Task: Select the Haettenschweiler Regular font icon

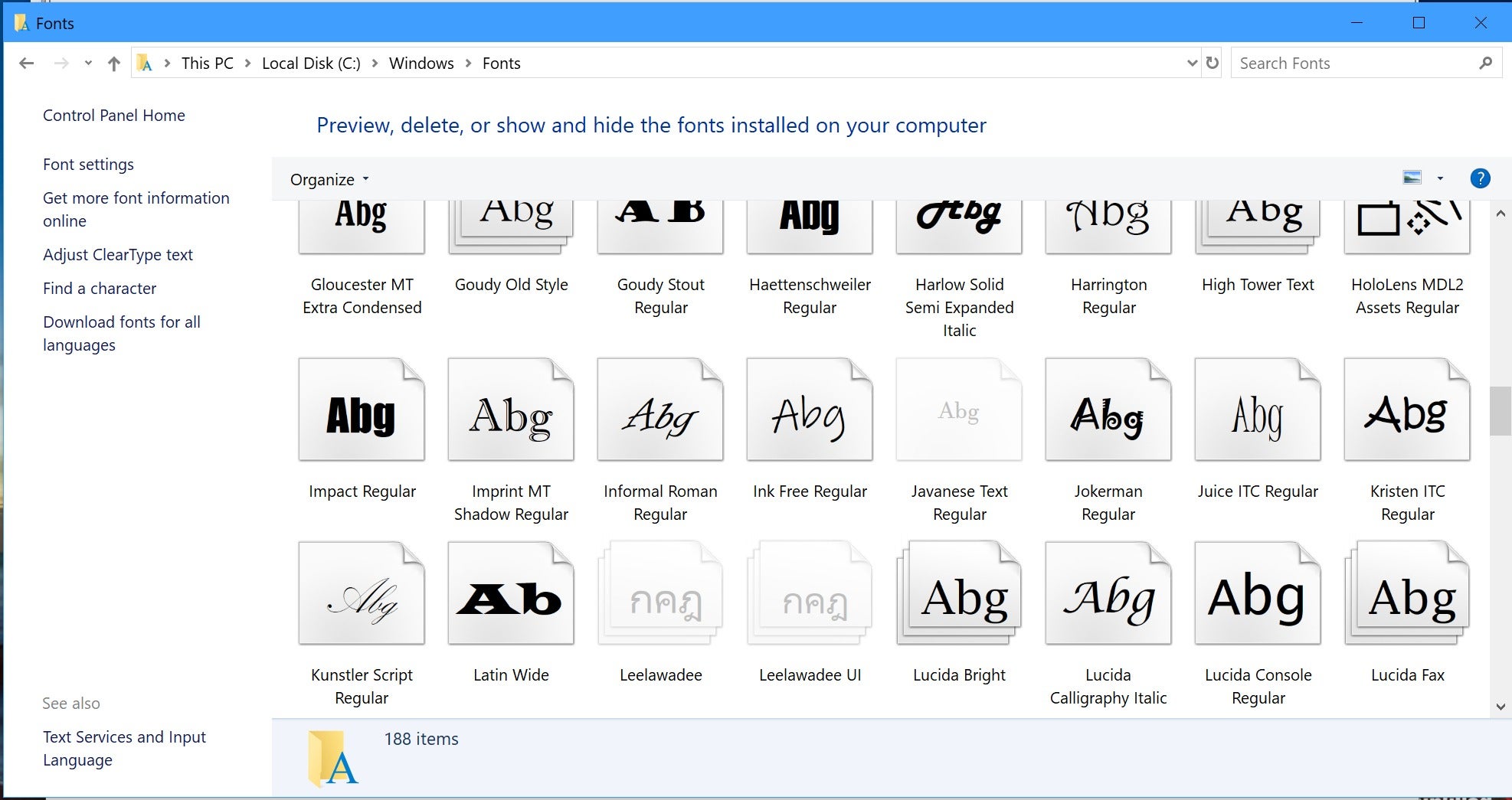Action: (x=810, y=227)
